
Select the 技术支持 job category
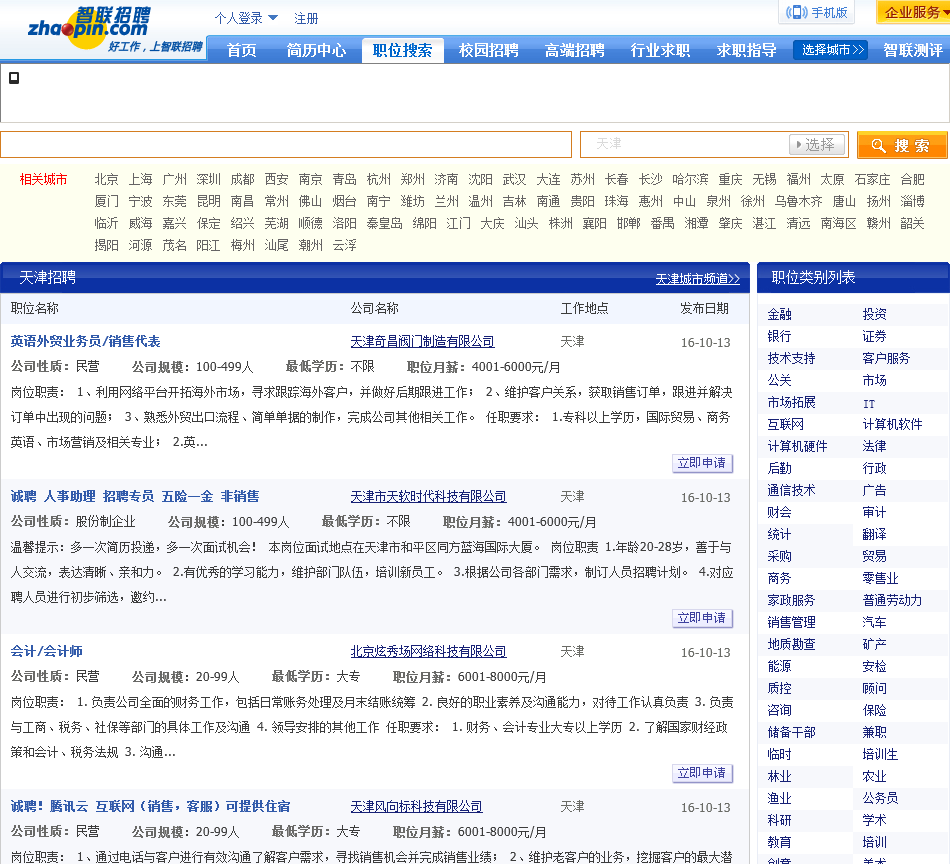tap(791, 359)
